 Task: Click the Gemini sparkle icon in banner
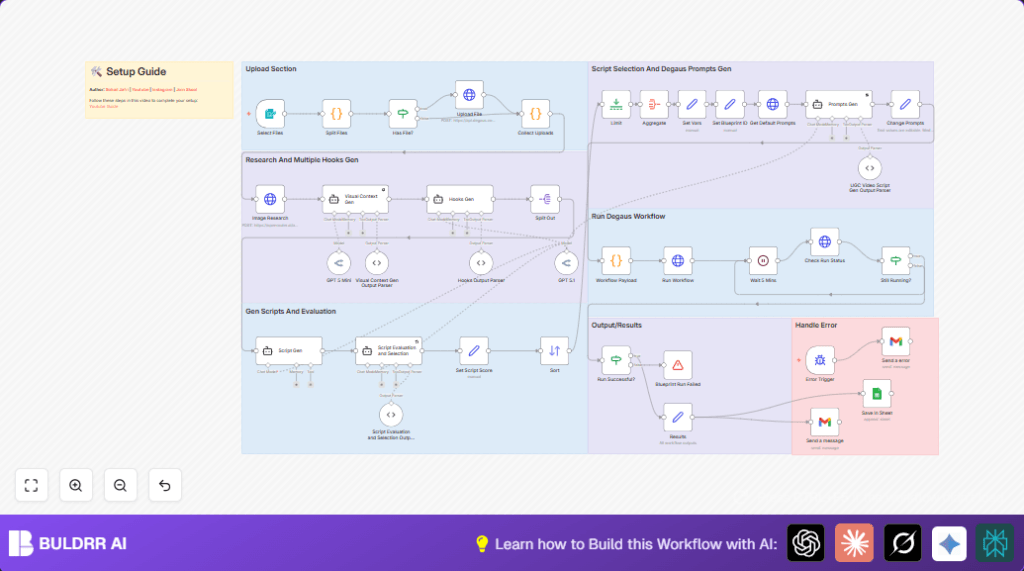tap(950, 543)
